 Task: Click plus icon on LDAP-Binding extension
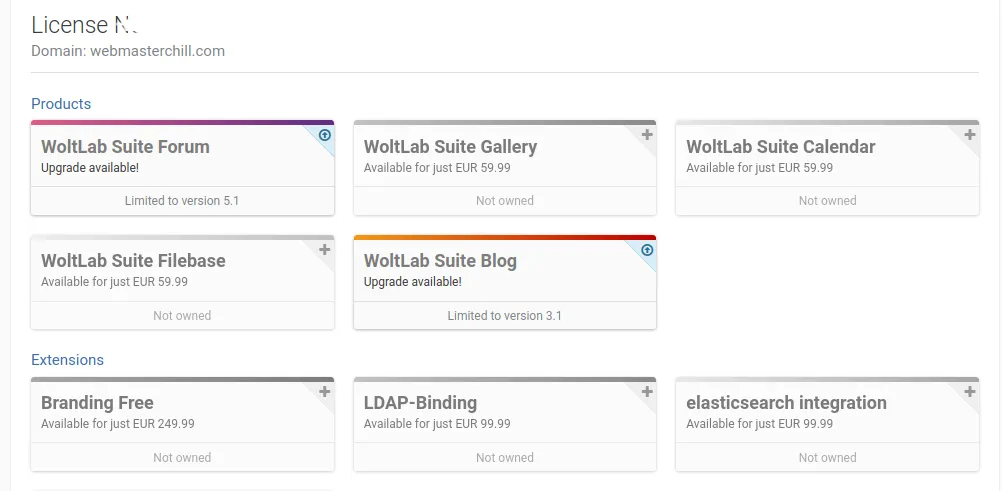(647, 392)
